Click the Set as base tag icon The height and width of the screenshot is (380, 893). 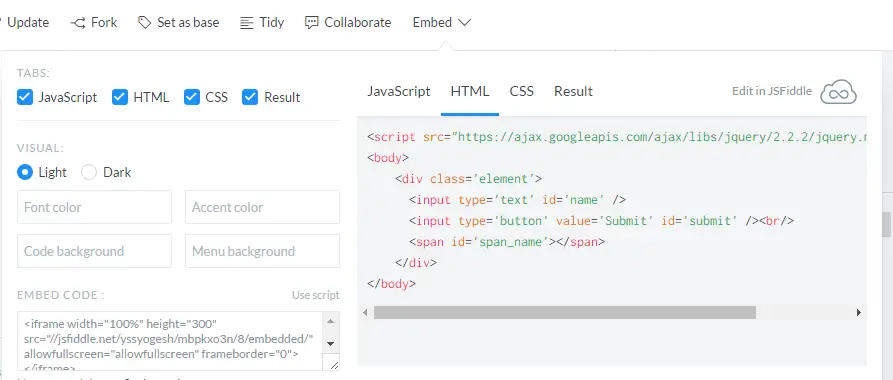[145, 22]
